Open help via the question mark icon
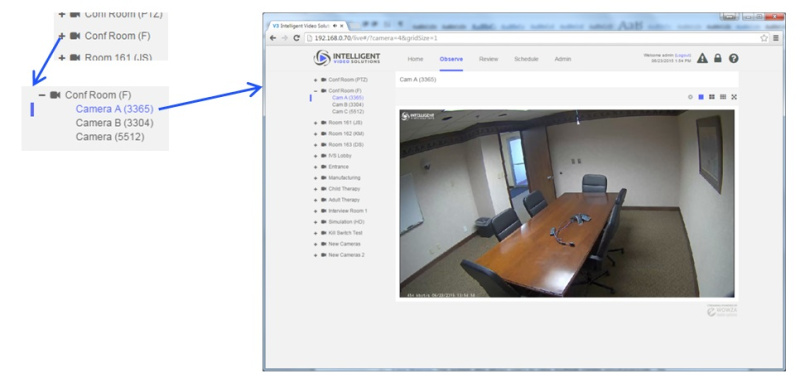The image size is (800, 383). click(x=734, y=58)
